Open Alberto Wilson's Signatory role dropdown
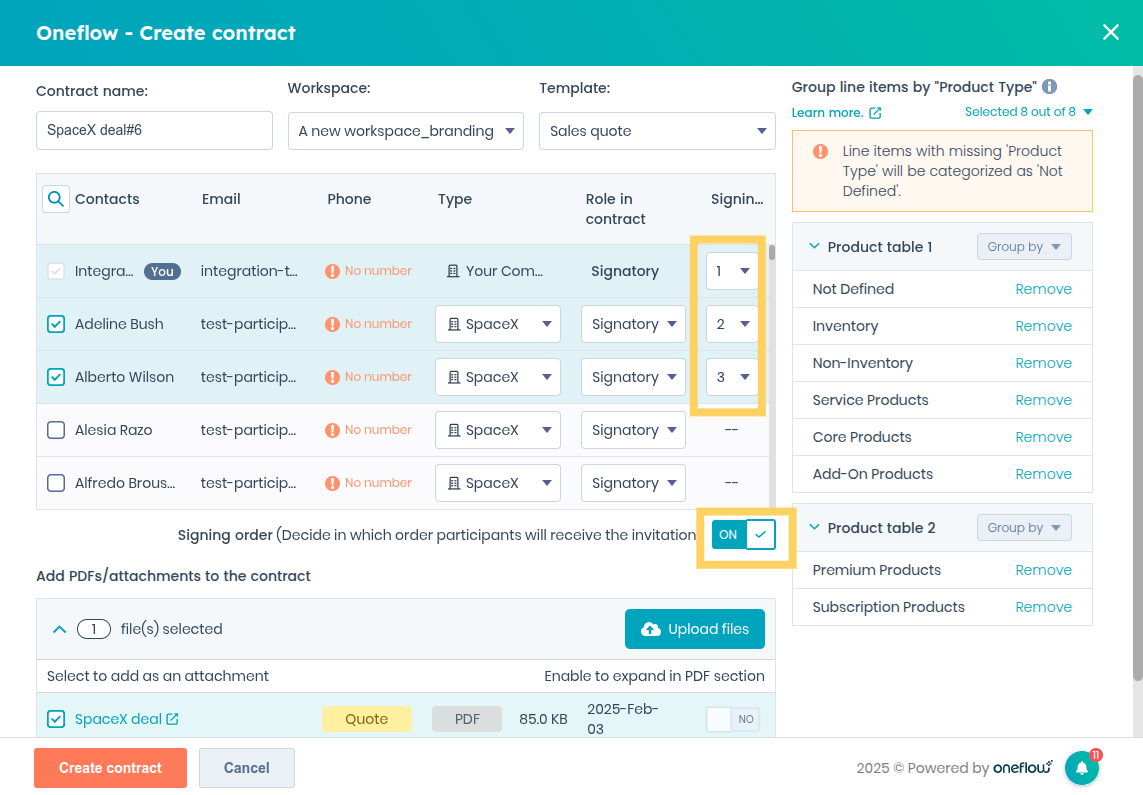 [633, 377]
